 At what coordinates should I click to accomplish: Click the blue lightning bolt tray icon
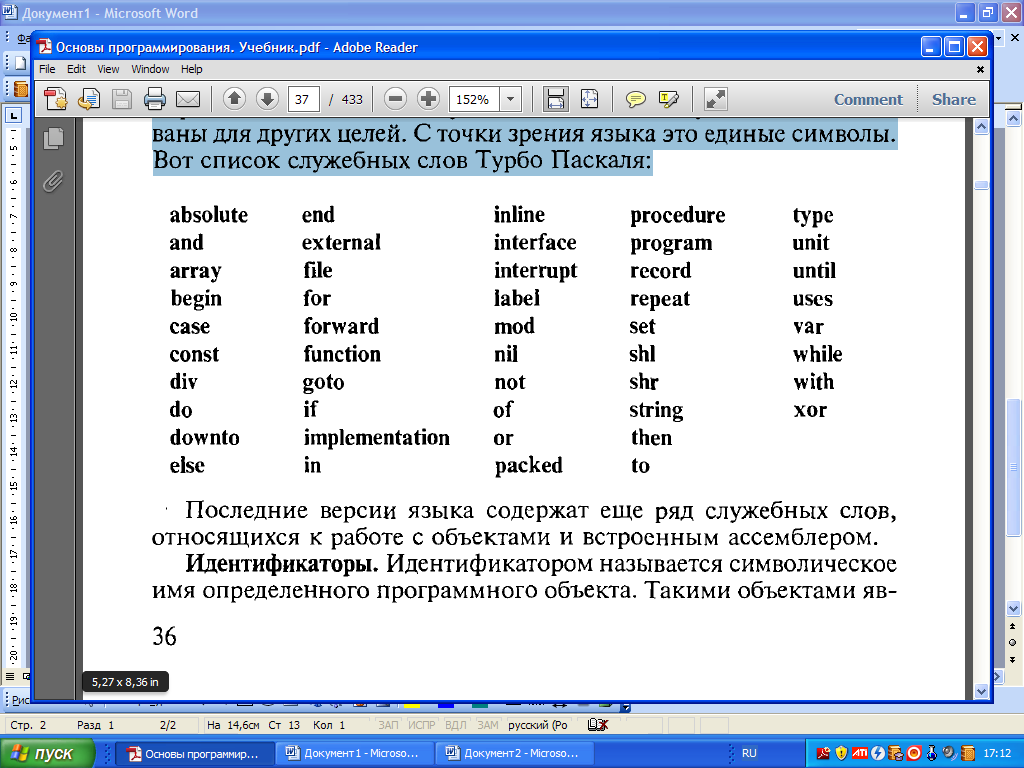click(878, 753)
